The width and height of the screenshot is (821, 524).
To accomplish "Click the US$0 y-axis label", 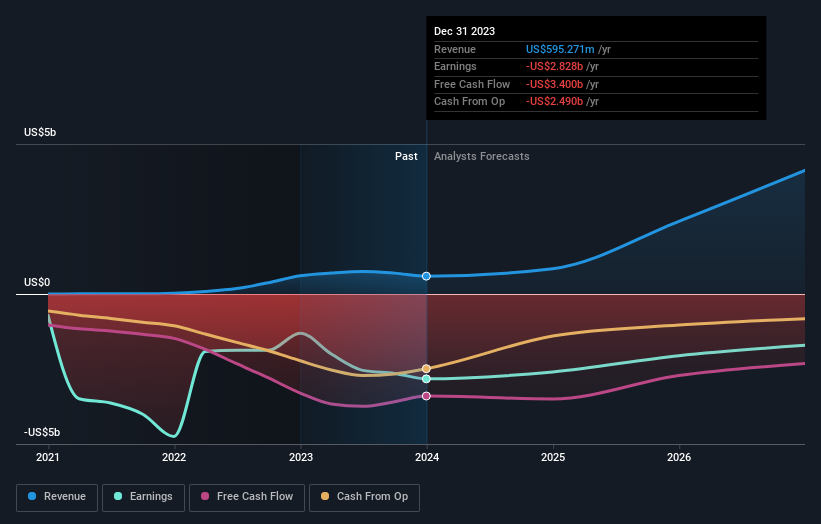I will click(x=37, y=282).
